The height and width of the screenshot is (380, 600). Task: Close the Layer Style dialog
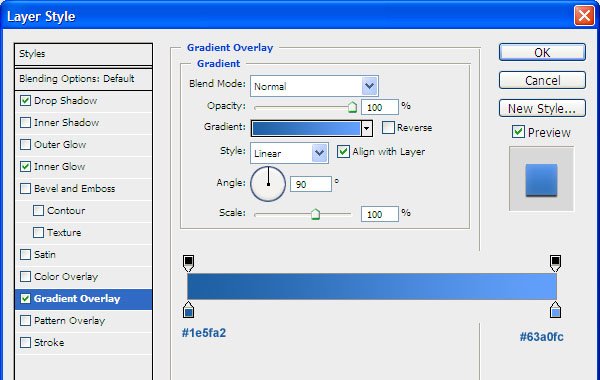584,16
